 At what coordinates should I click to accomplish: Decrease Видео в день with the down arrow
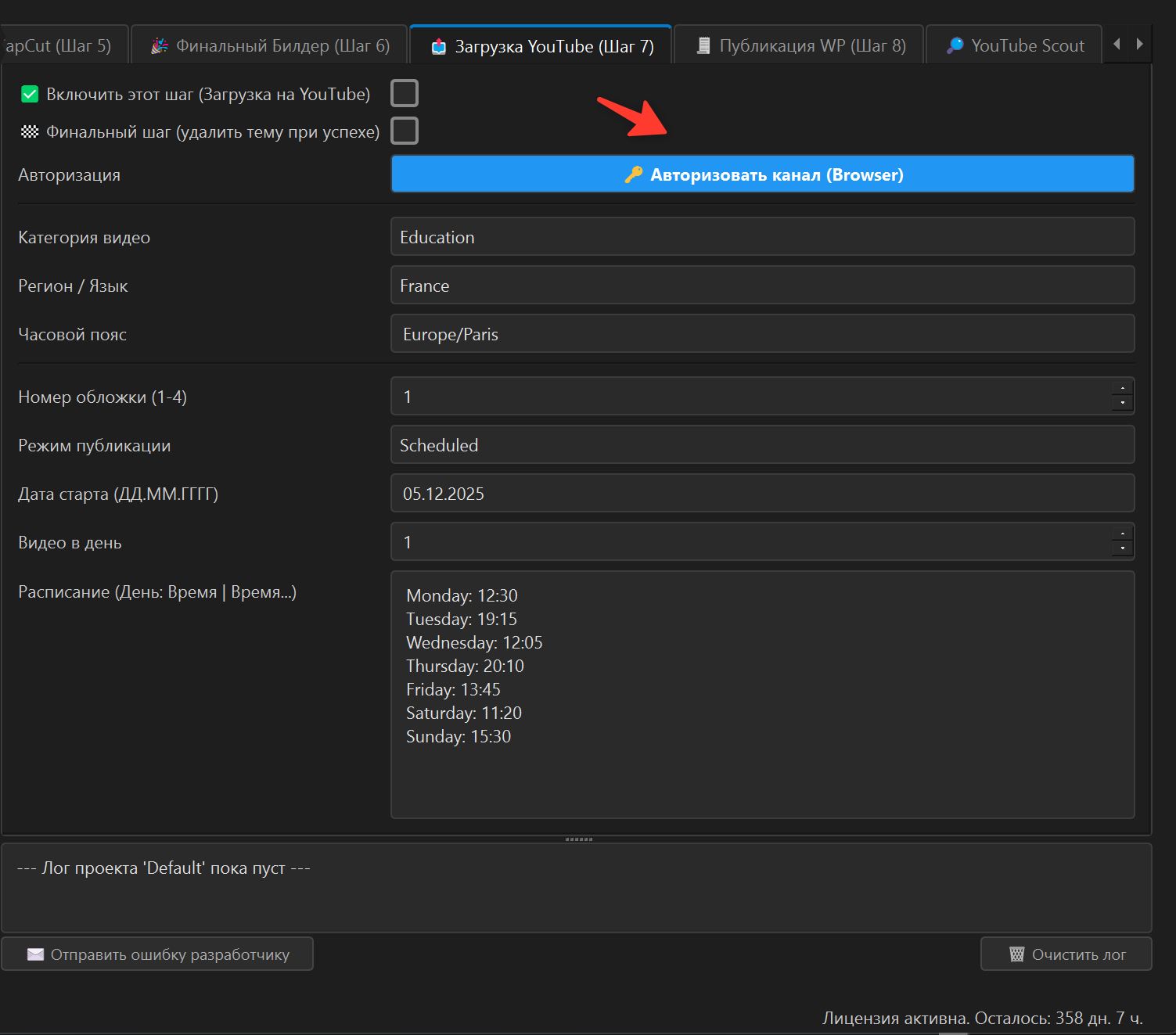pyautogui.click(x=1123, y=549)
